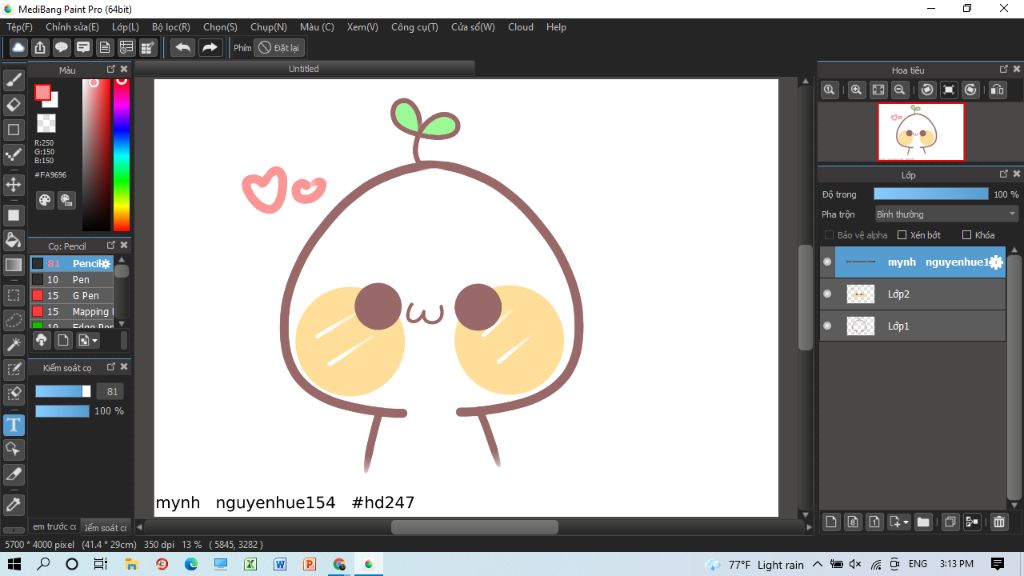The width and height of the screenshot is (1024, 576).
Task: Close the Màu color panel
Action: coord(124,69)
